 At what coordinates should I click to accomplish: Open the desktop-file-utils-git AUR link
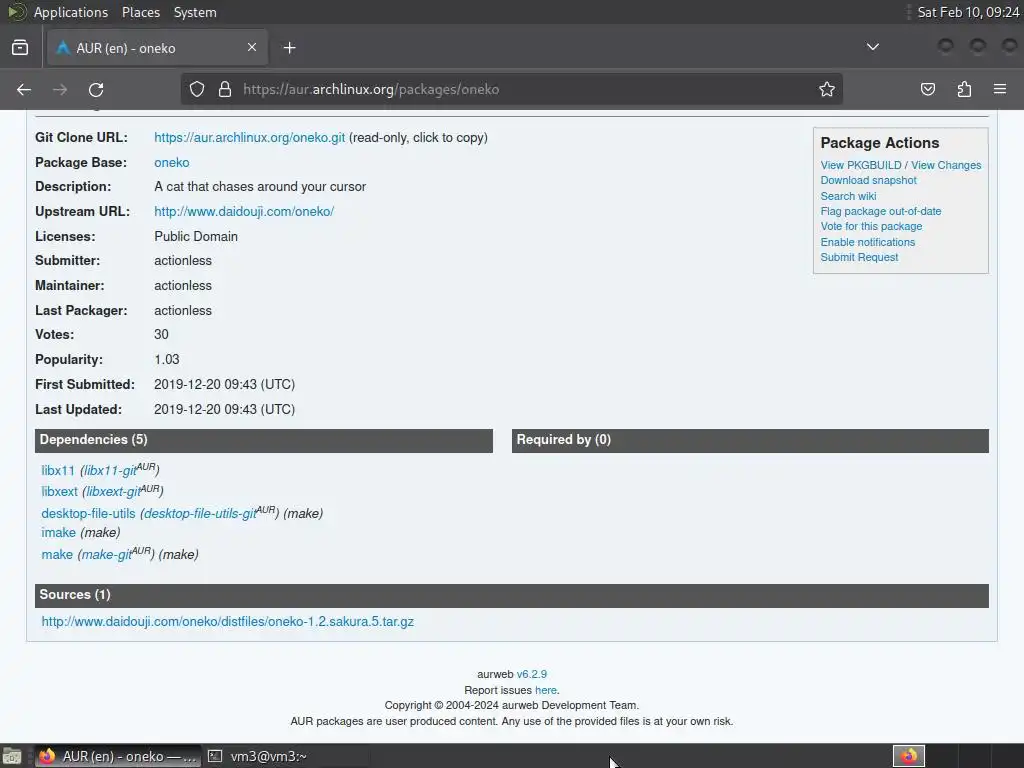[200, 513]
